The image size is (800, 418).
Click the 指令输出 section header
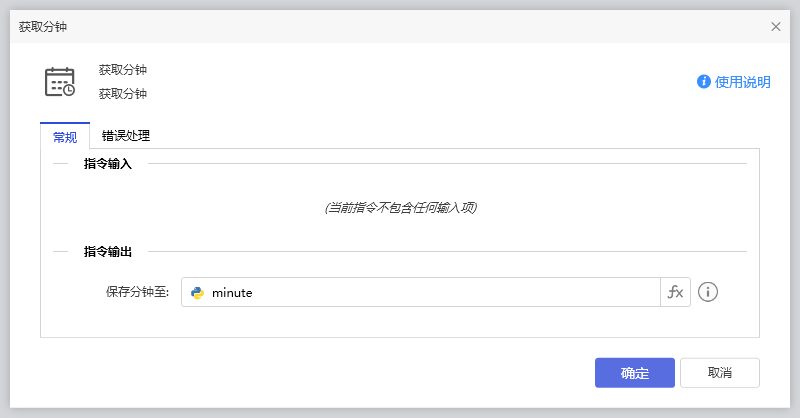tap(108, 251)
